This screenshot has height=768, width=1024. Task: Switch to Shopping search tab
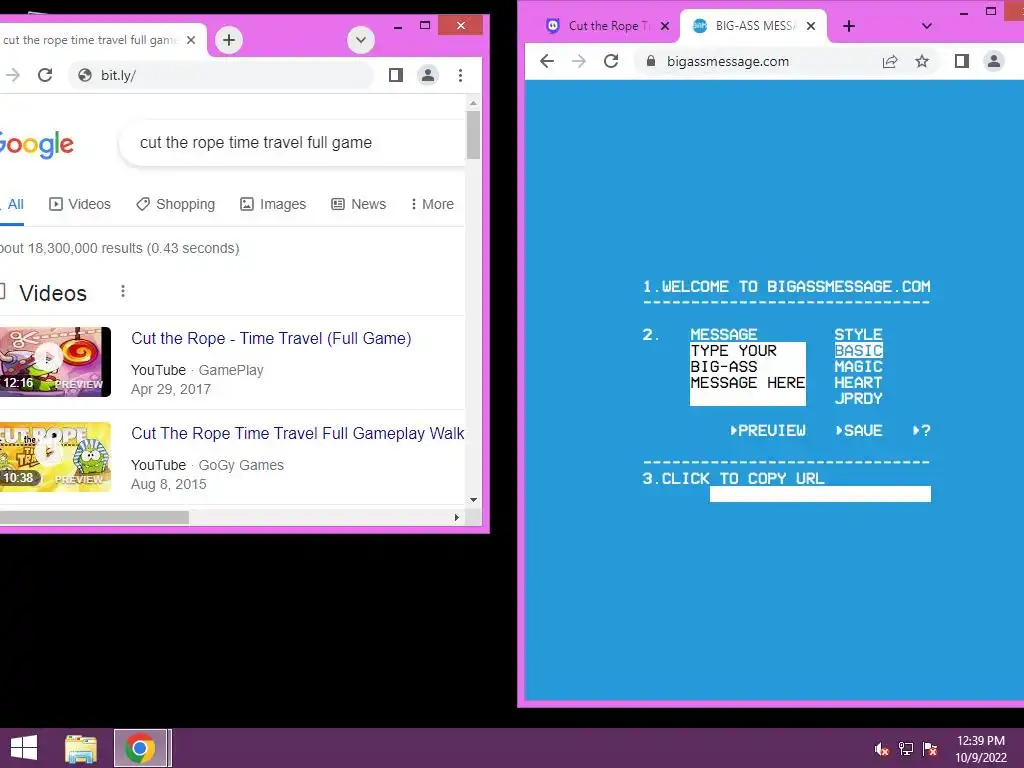[x=176, y=204]
